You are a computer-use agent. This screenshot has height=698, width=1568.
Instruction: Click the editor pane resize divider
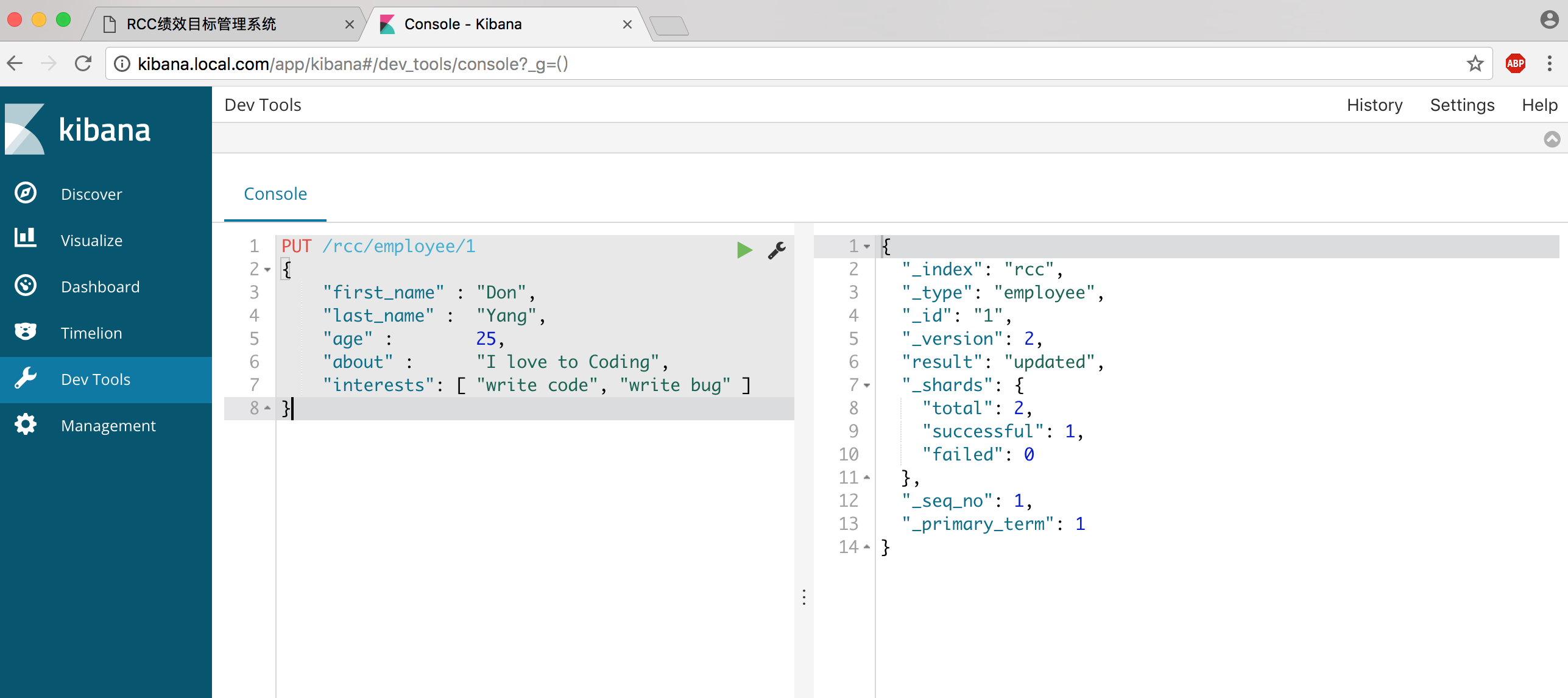(x=804, y=597)
